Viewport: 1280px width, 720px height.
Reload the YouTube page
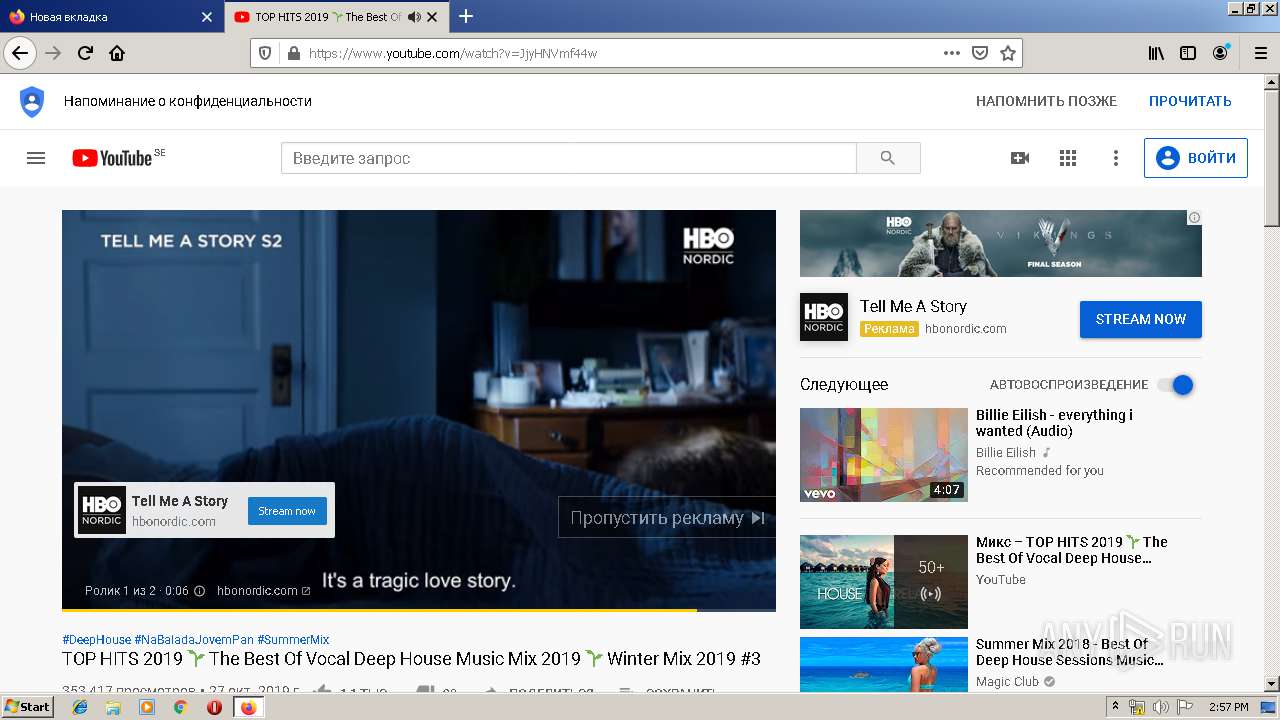[85, 53]
